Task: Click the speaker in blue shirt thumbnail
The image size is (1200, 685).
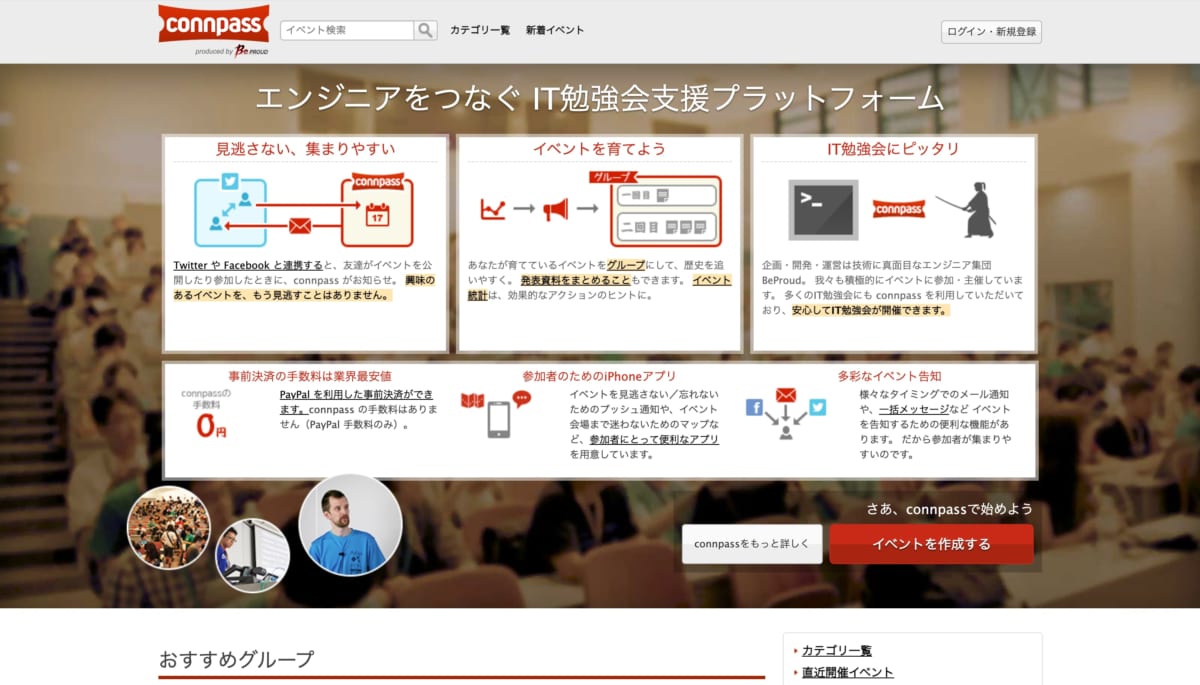Action: pyautogui.click(x=350, y=526)
